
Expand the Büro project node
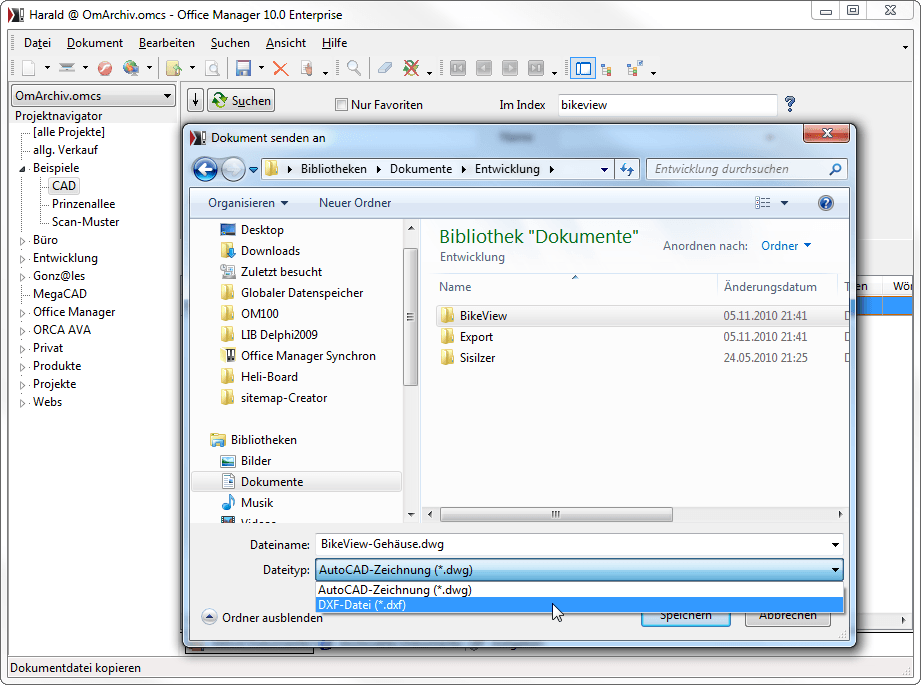[22, 241]
